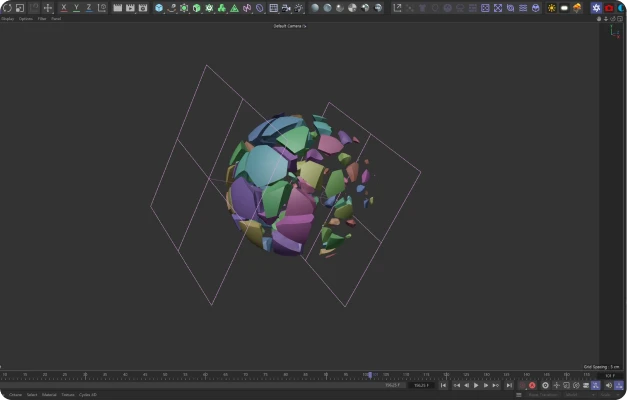Click the arrow sphere icon
Viewport: 627px width, 400px height.
click(x=377, y=8)
